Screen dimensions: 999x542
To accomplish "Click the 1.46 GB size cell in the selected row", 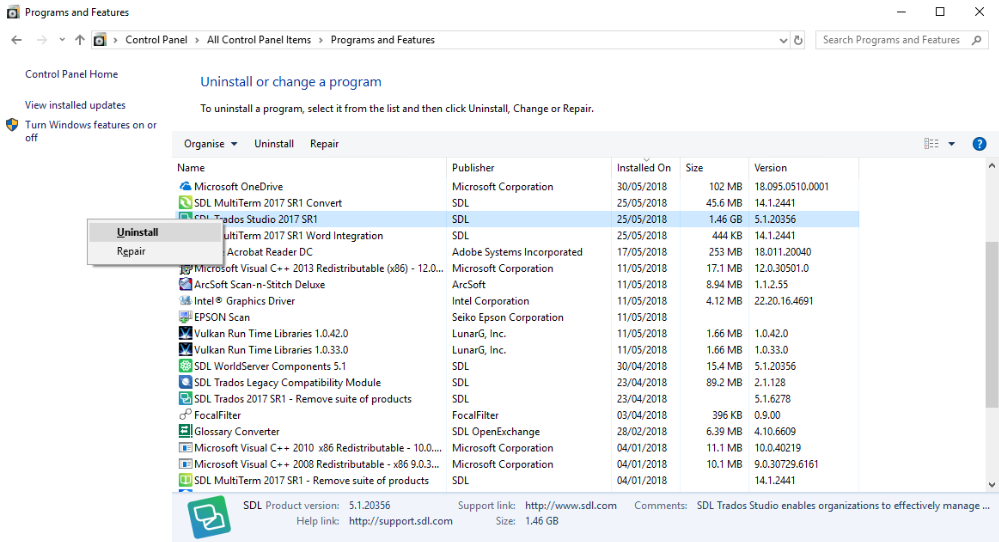I will click(x=725, y=219).
